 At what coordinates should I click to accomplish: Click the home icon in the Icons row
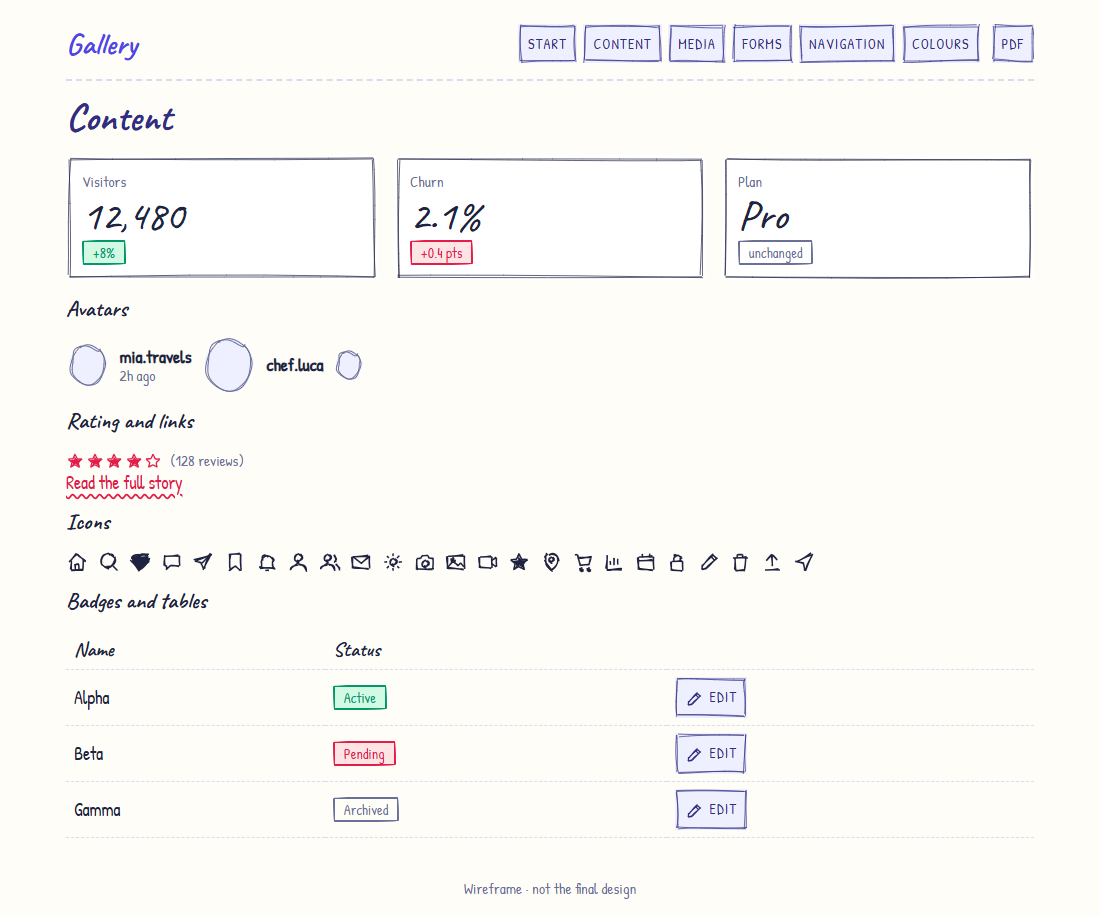pyautogui.click(x=77, y=562)
